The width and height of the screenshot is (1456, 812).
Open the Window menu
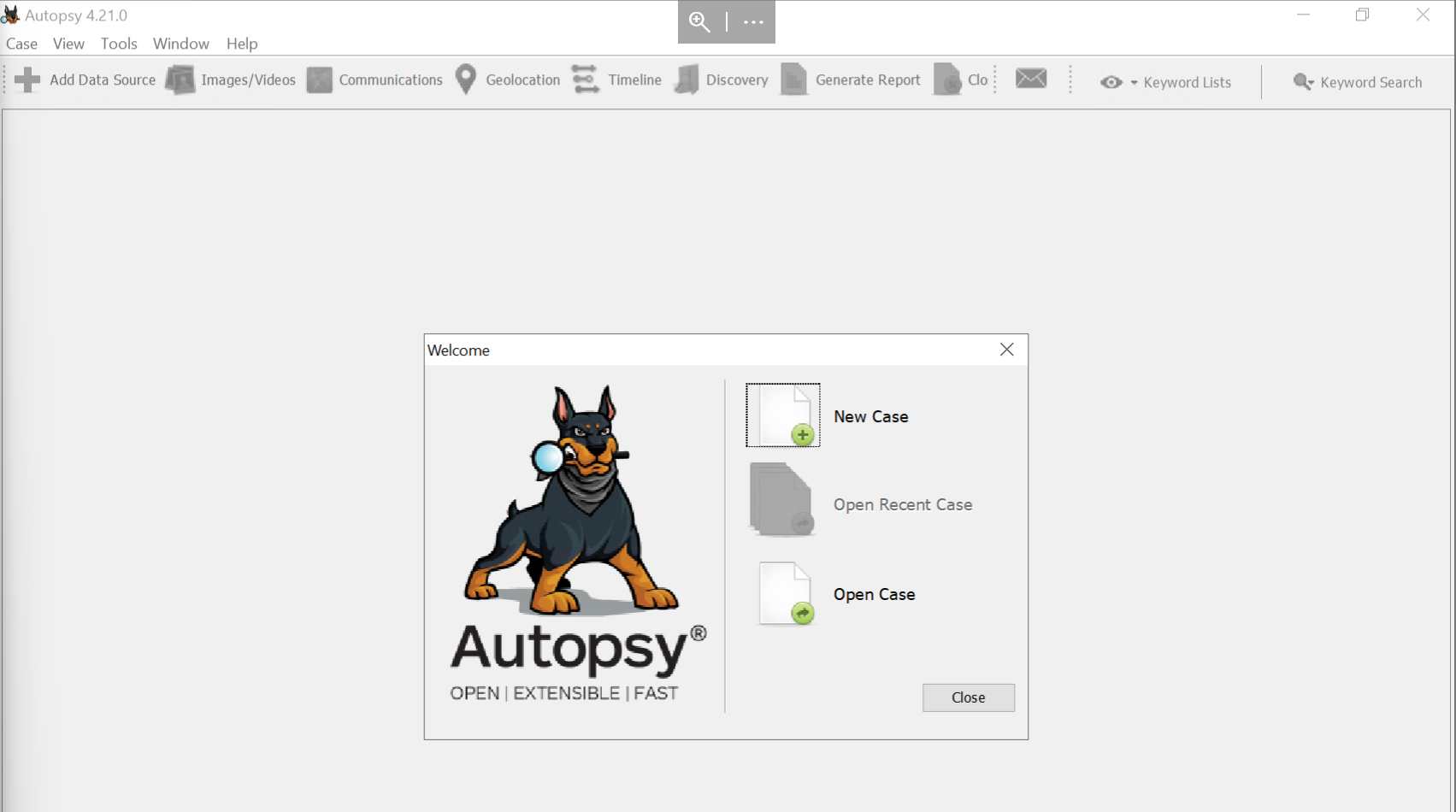(181, 44)
